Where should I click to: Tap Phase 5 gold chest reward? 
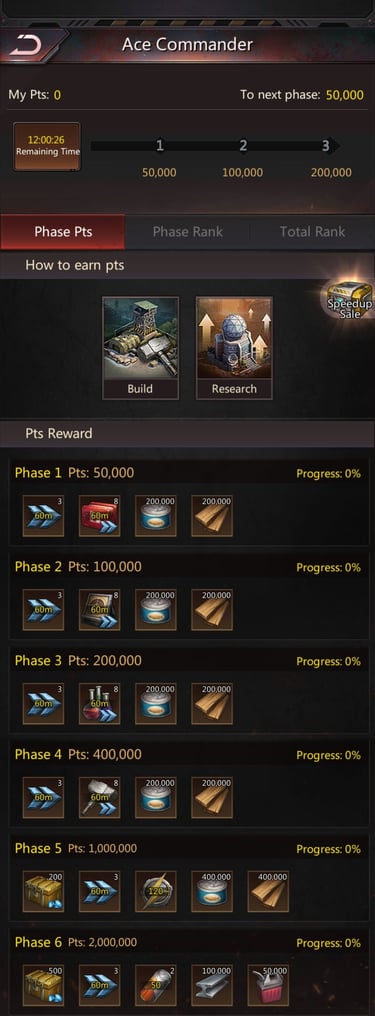point(43,892)
